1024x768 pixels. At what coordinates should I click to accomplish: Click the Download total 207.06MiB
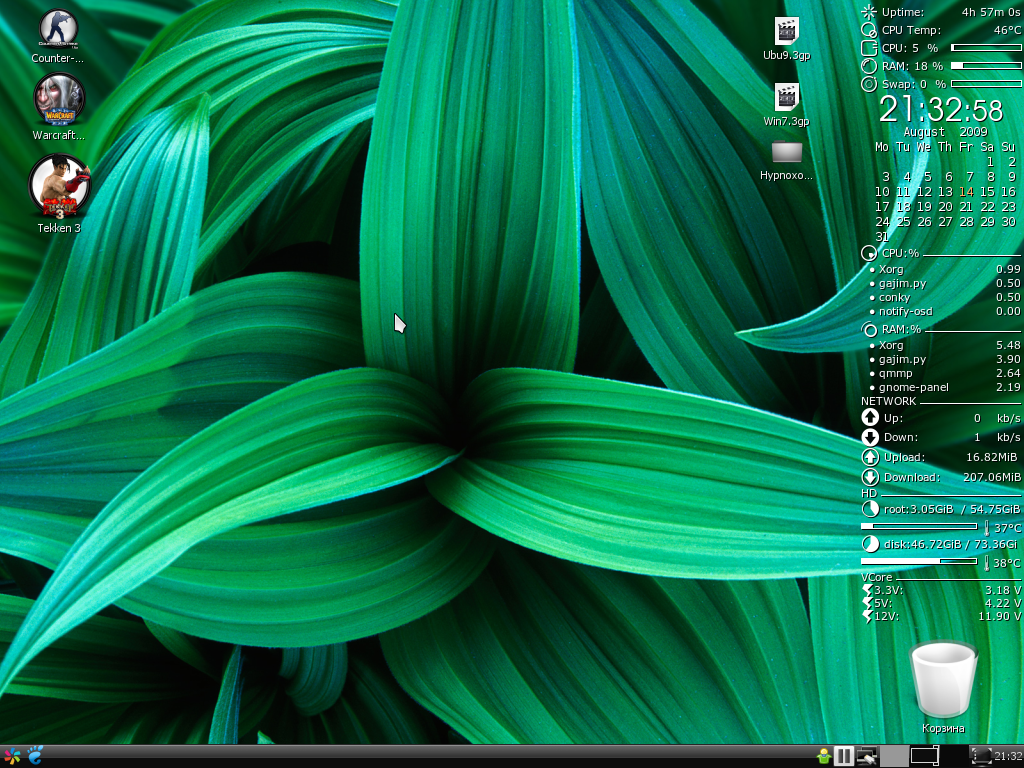[992, 477]
